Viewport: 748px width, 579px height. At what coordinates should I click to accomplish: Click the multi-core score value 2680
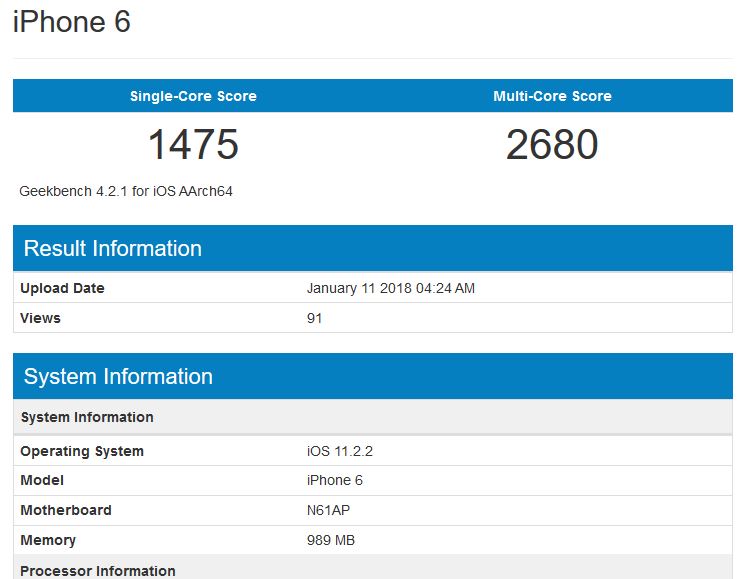point(552,144)
